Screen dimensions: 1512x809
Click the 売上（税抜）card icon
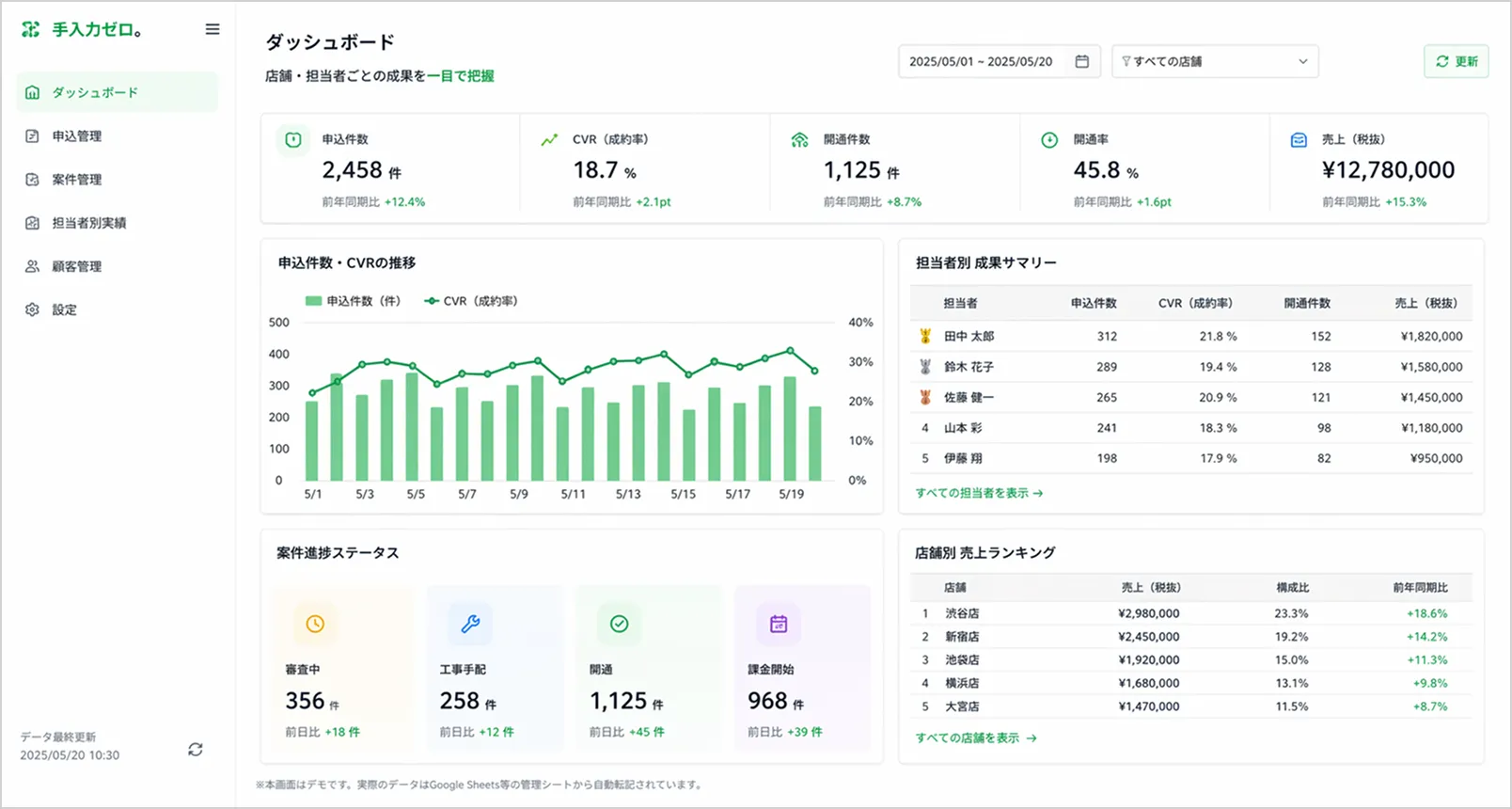coord(1299,140)
